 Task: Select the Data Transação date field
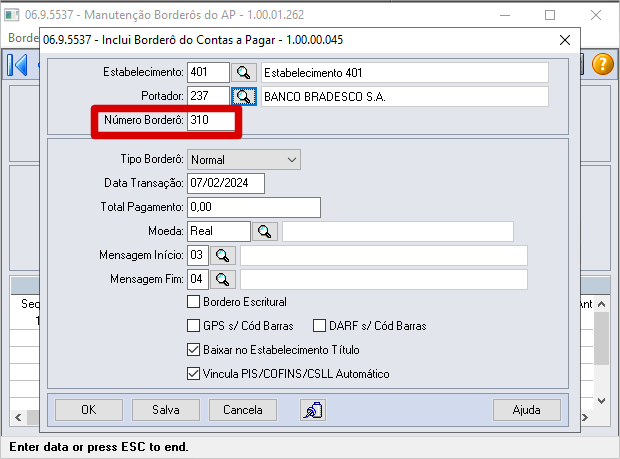[x=225, y=184]
